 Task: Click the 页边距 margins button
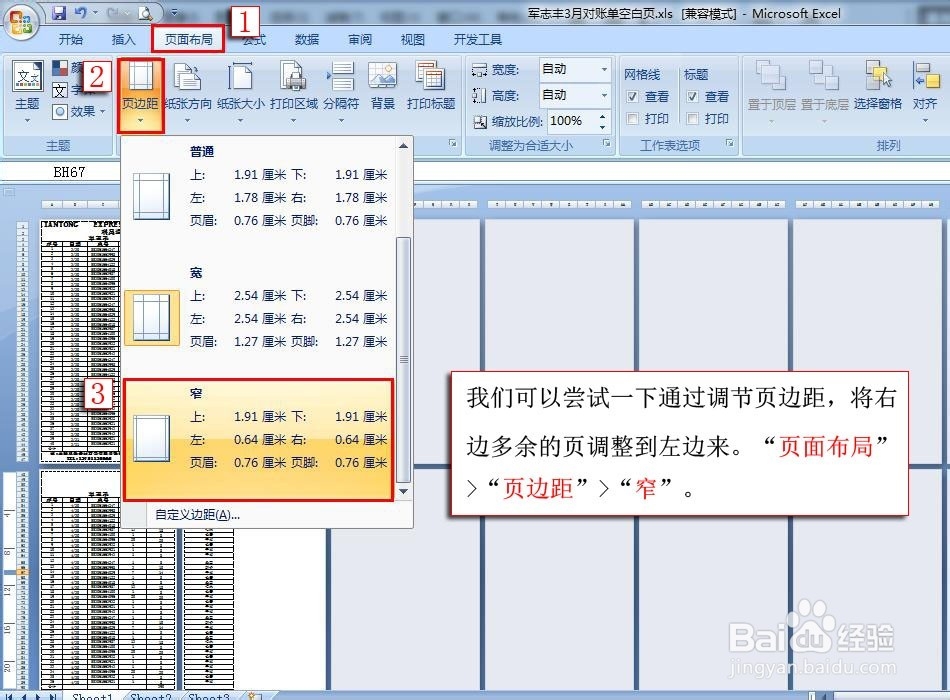tap(141, 95)
